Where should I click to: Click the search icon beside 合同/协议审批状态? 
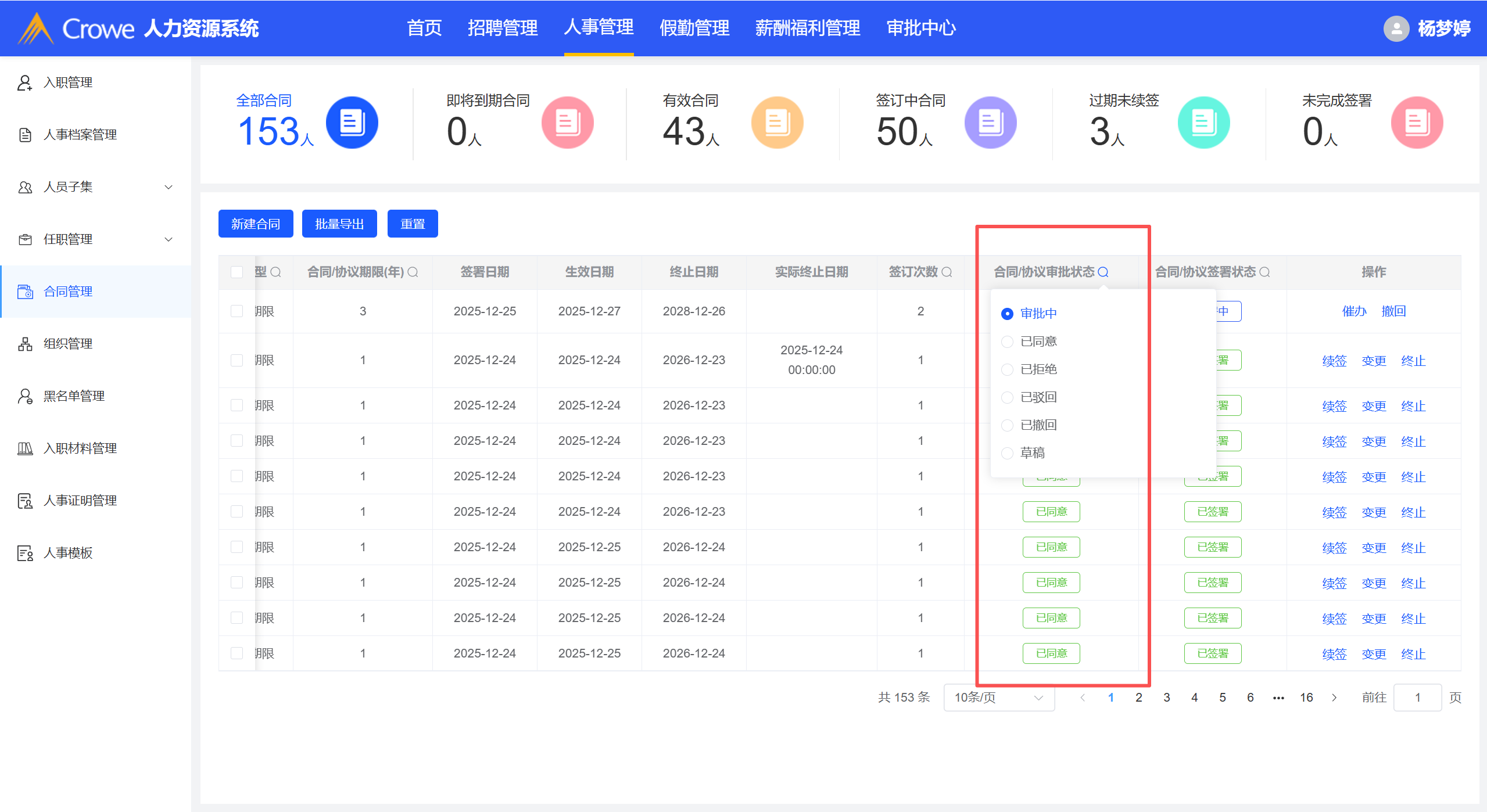point(1103,272)
